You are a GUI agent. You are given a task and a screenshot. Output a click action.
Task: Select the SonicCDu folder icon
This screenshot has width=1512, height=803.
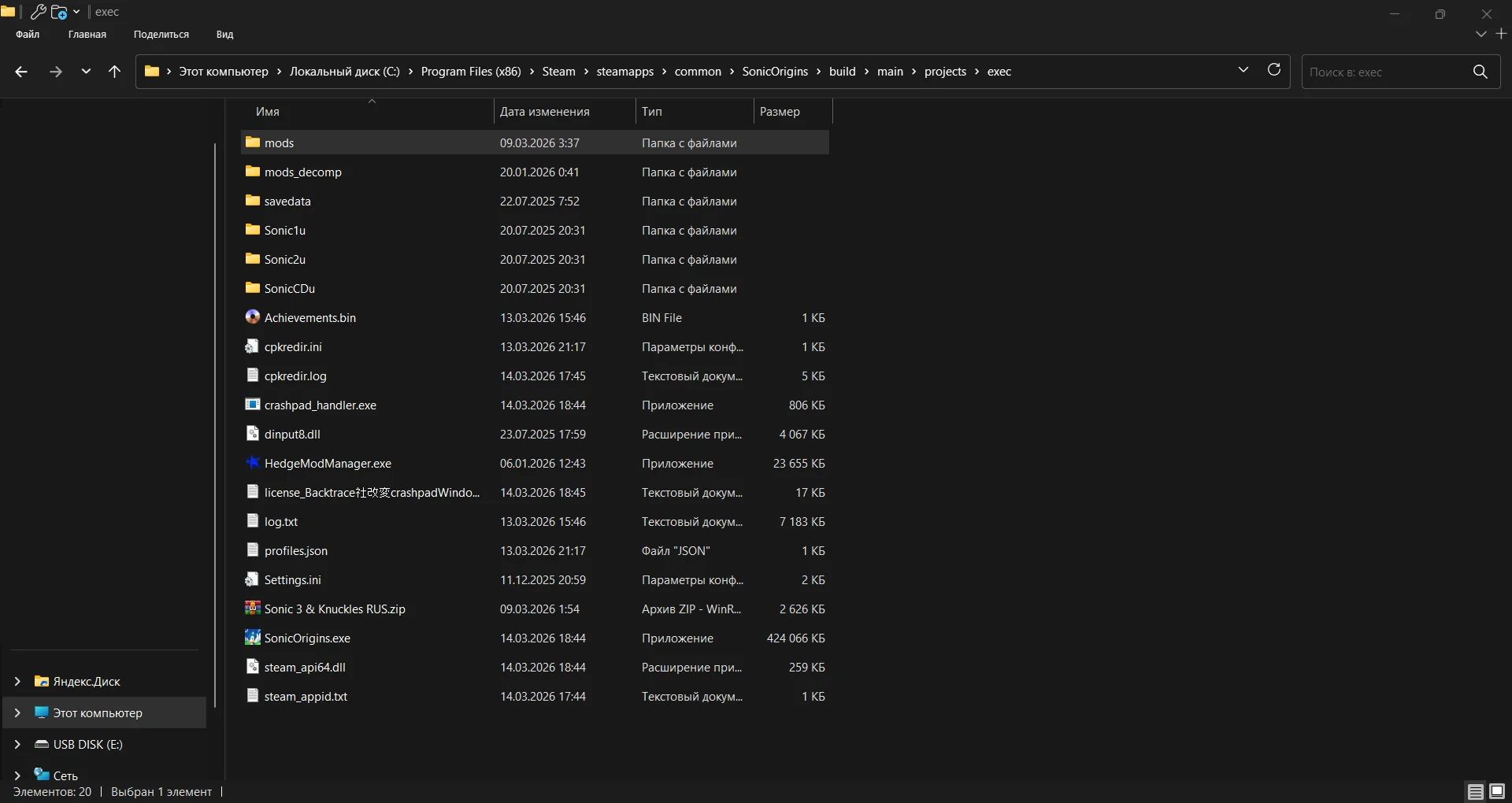pyautogui.click(x=253, y=288)
